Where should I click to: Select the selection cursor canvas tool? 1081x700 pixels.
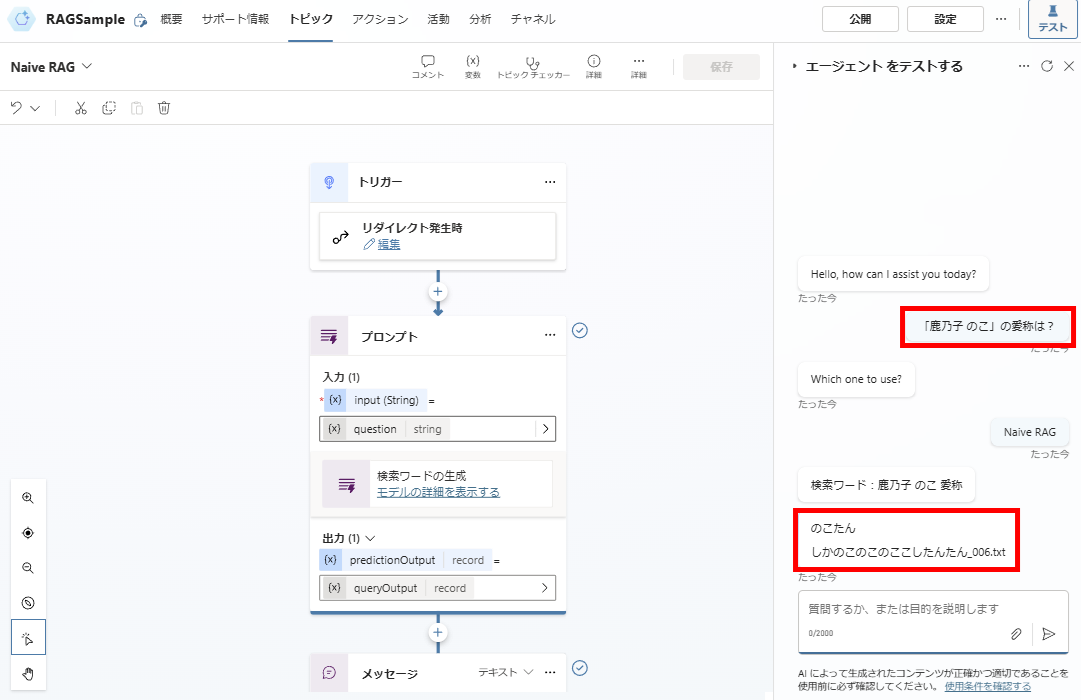(x=28, y=636)
